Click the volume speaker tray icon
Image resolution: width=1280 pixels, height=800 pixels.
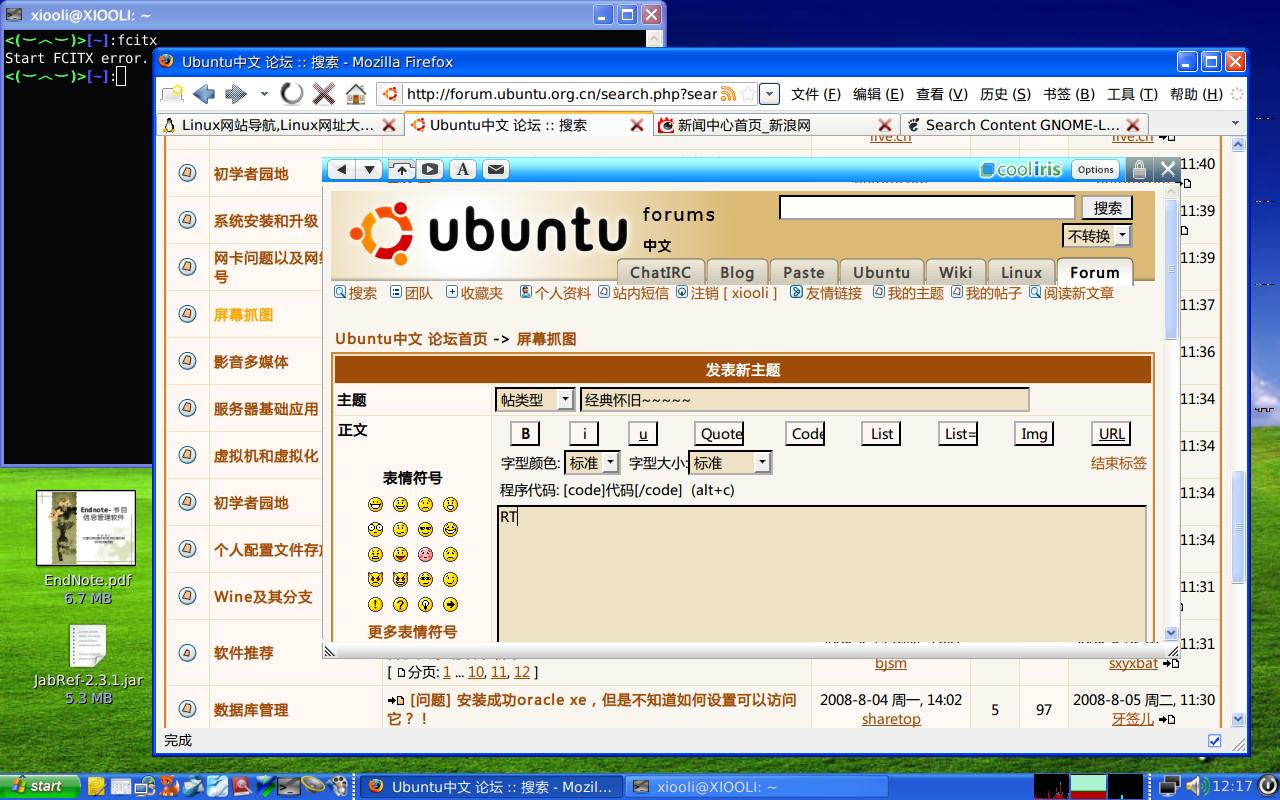coord(1196,786)
